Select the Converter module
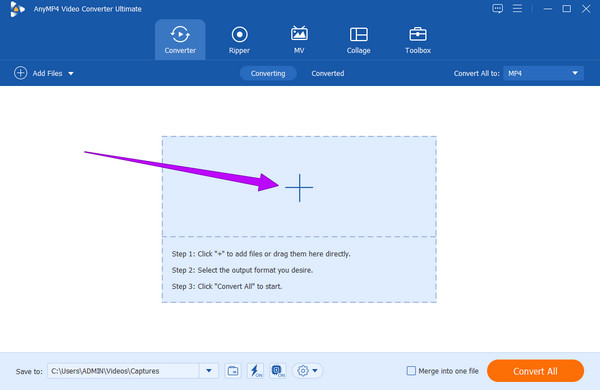Image resolution: width=600 pixels, height=390 pixels. [x=180, y=40]
